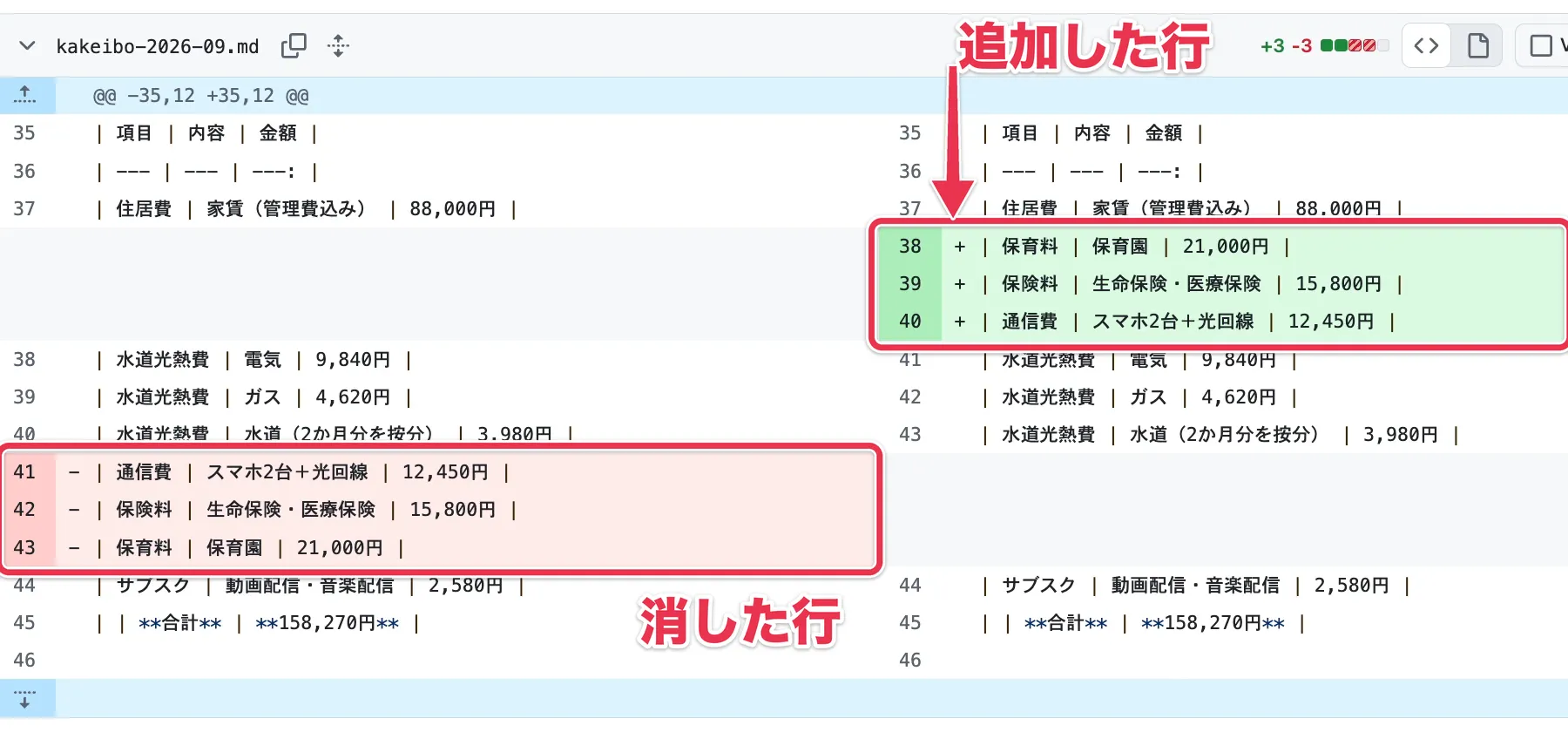Click the added line with 生命保険・医療保険 15,800円
The width and height of the screenshot is (1568, 732).
point(1254,284)
